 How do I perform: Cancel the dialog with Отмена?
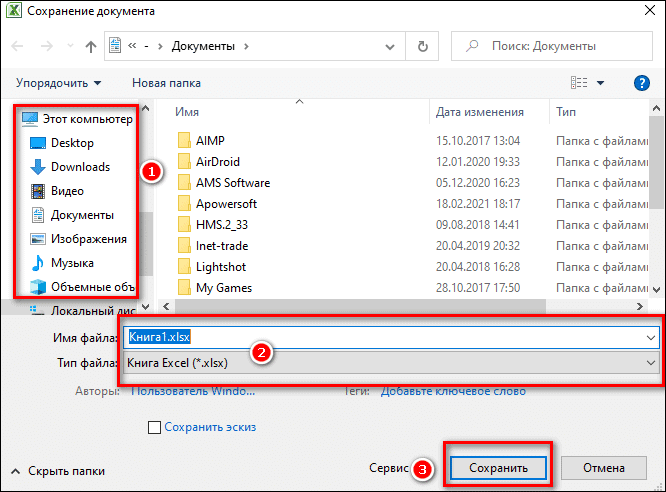604,468
